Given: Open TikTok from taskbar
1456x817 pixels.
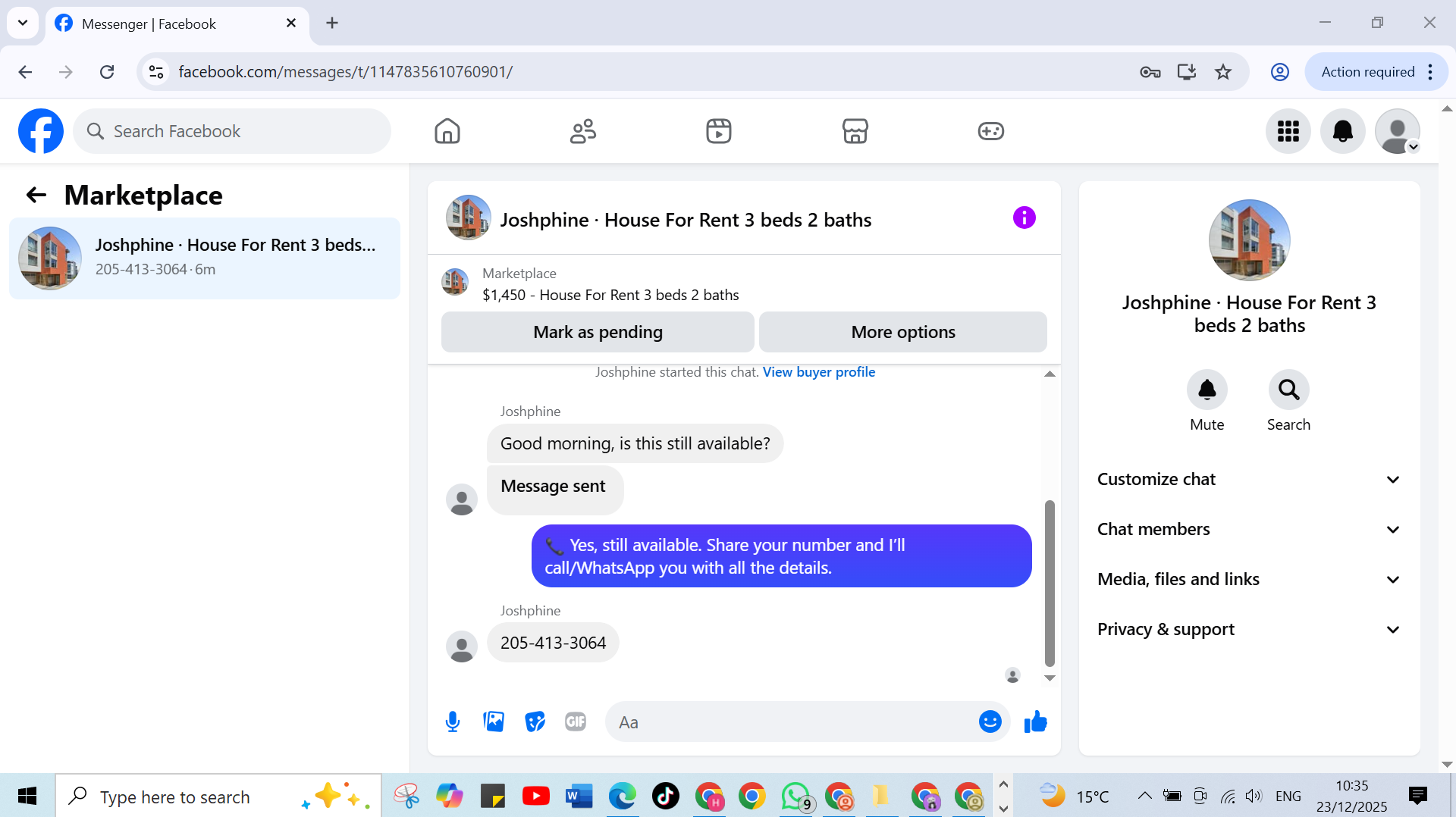Looking at the screenshot, I should [x=665, y=797].
